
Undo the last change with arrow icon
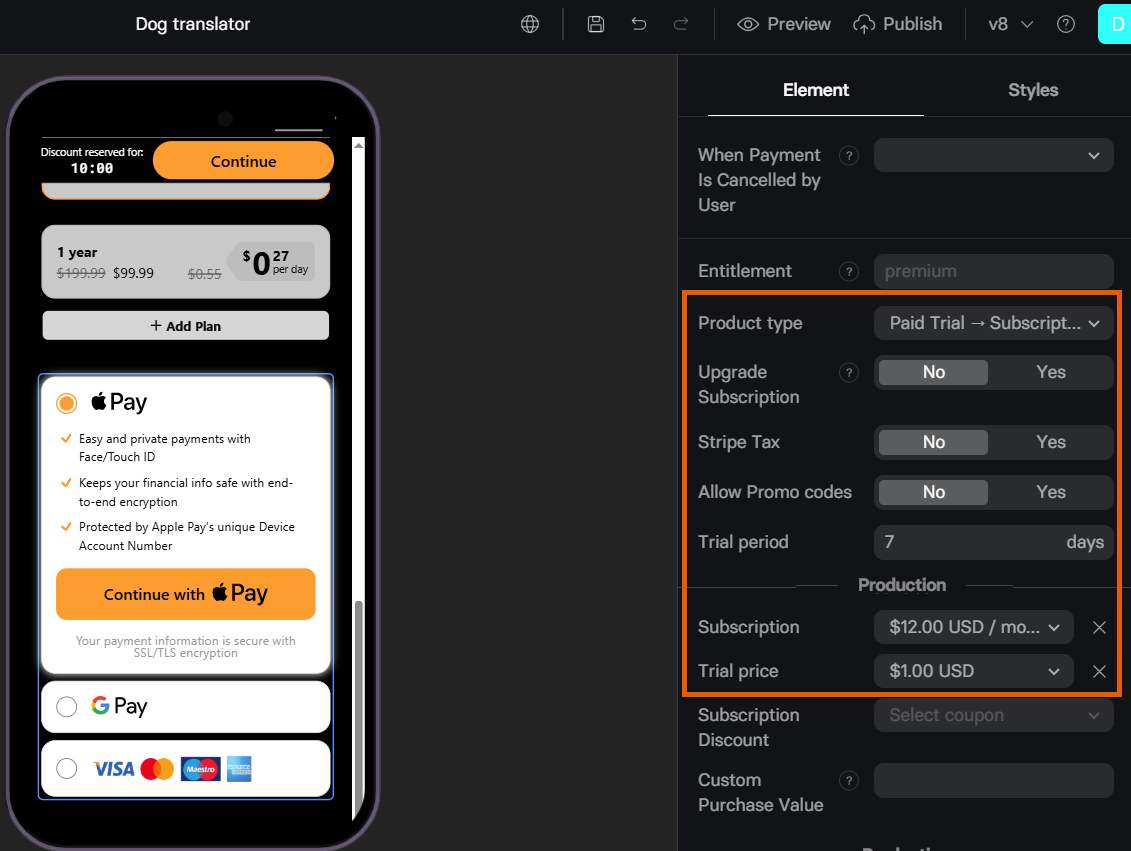pos(638,24)
